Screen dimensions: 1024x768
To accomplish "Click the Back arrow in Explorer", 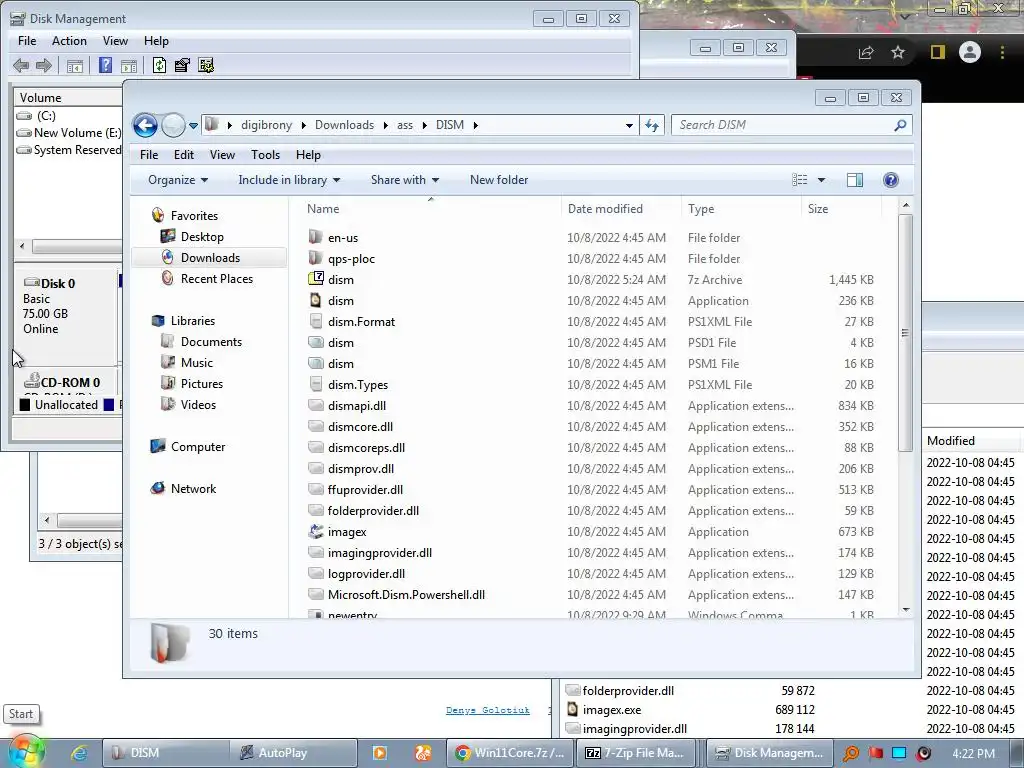I will [x=145, y=125].
